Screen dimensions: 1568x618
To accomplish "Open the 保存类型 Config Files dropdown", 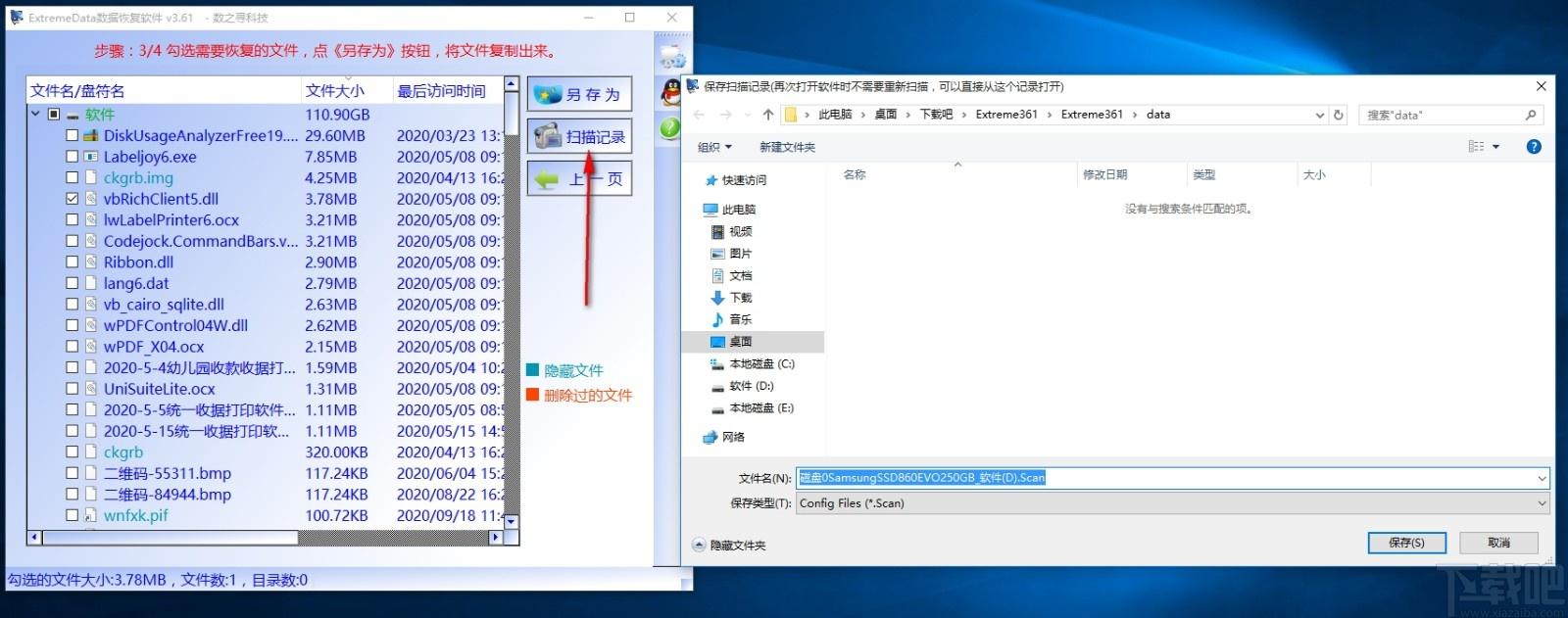I will pyautogui.click(x=1172, y=503).
